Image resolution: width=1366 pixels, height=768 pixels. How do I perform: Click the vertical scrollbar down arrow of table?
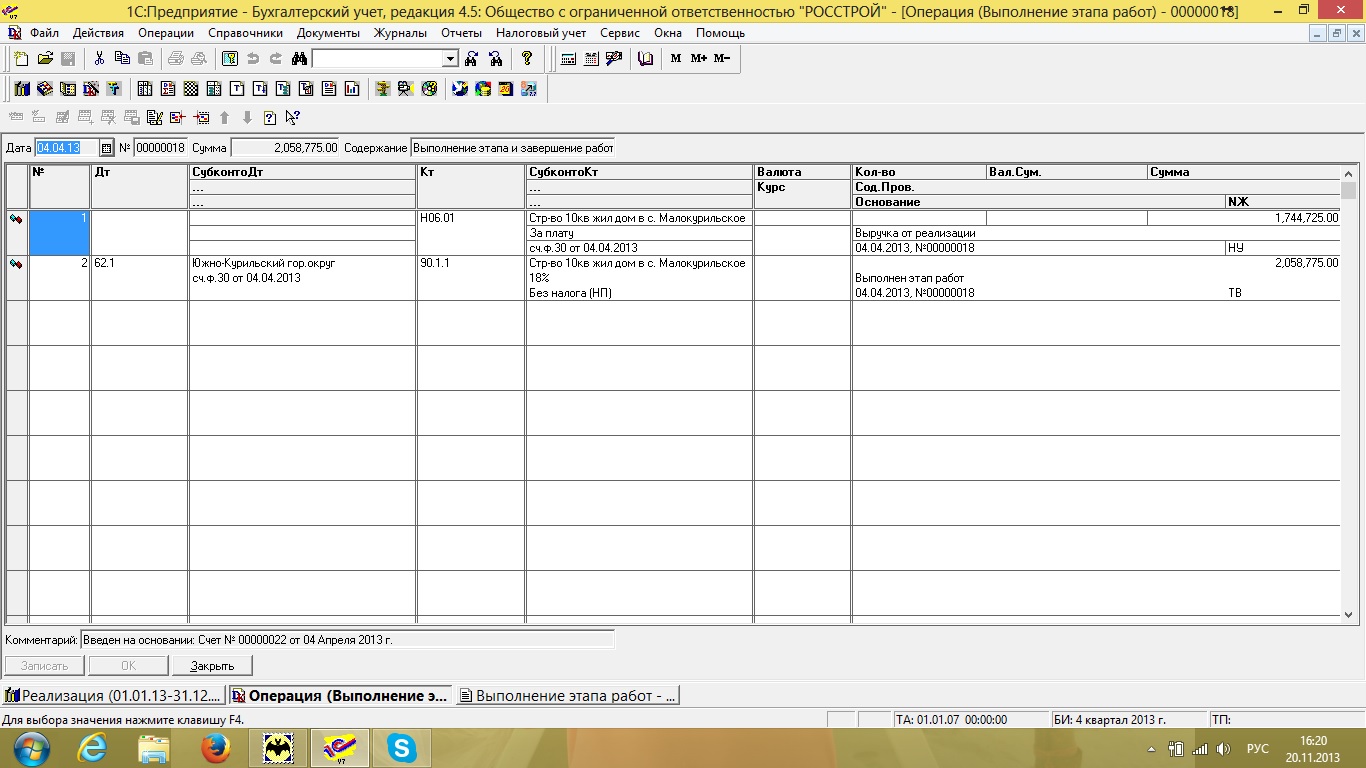(1348, 615)
